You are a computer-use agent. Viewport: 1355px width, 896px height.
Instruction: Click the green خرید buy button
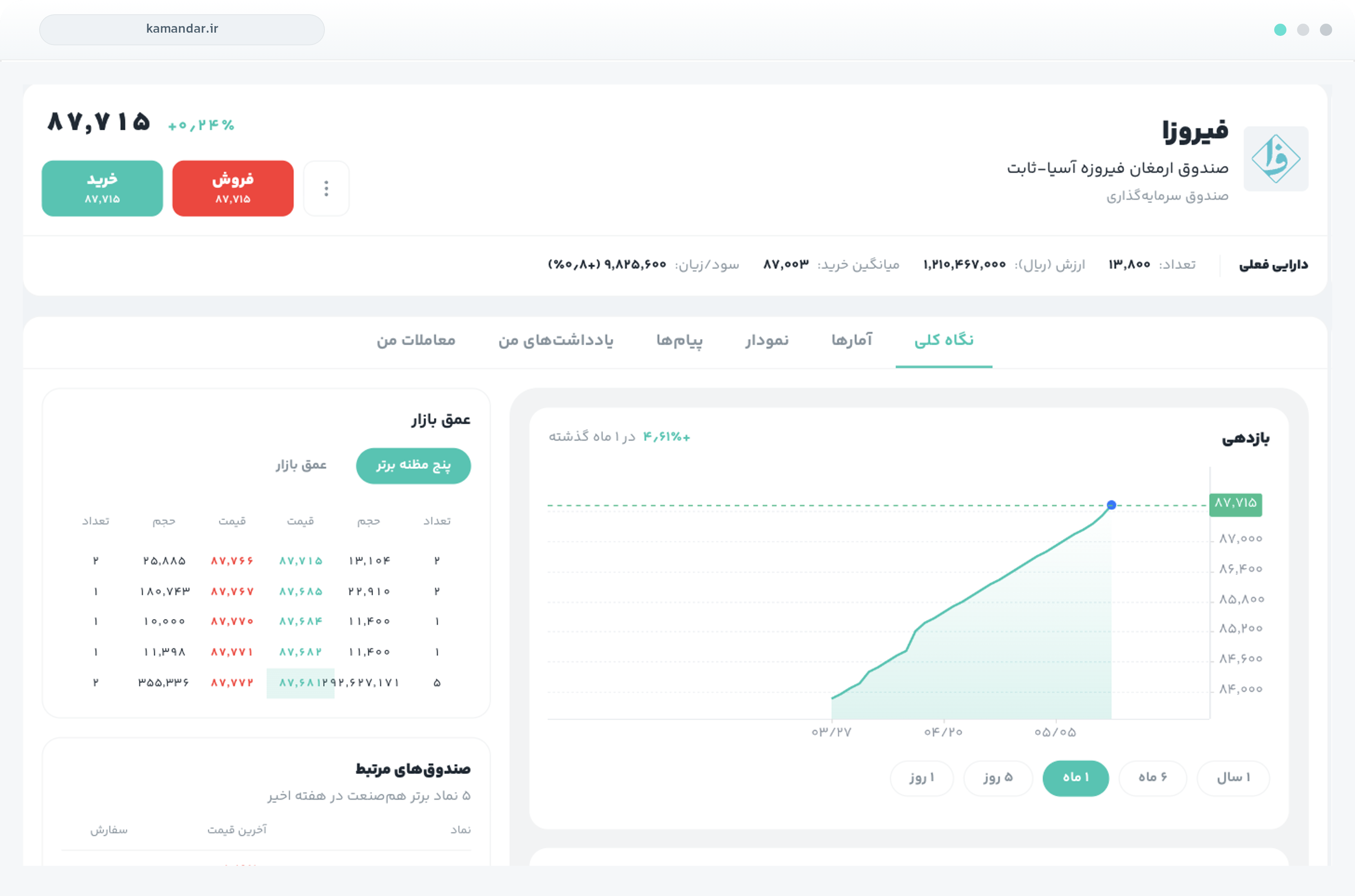click(x=102, y=189)
